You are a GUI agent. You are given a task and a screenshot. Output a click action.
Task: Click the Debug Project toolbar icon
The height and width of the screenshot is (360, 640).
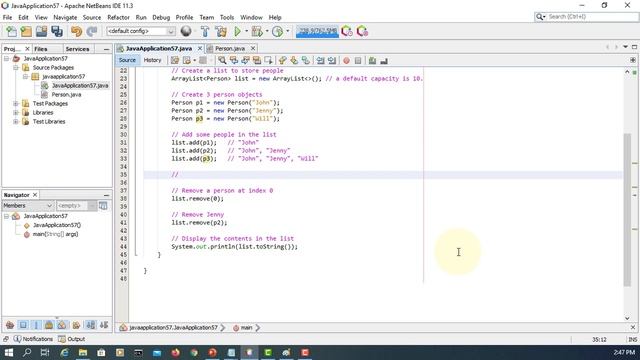click(257, 31)
